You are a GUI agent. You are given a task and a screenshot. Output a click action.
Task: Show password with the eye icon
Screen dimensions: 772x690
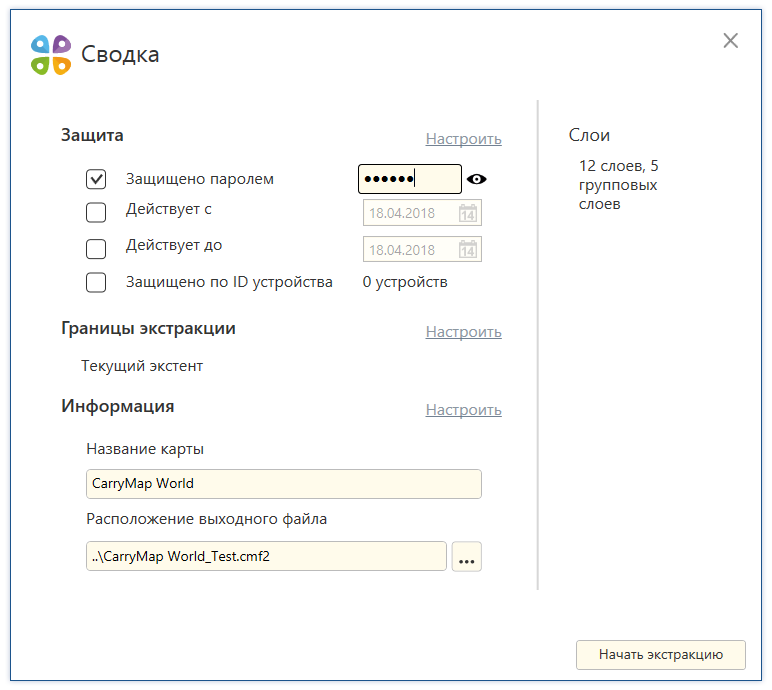[476, 179]
